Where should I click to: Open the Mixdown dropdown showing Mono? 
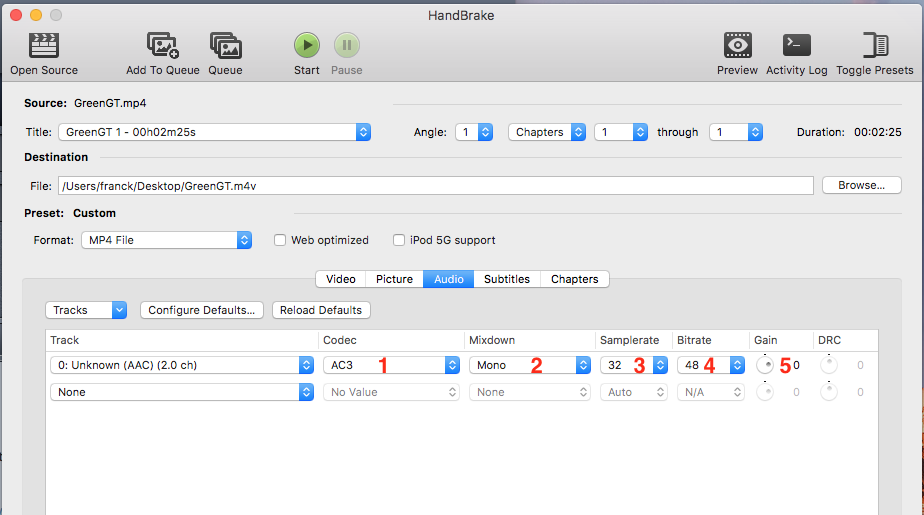(530, 365)
